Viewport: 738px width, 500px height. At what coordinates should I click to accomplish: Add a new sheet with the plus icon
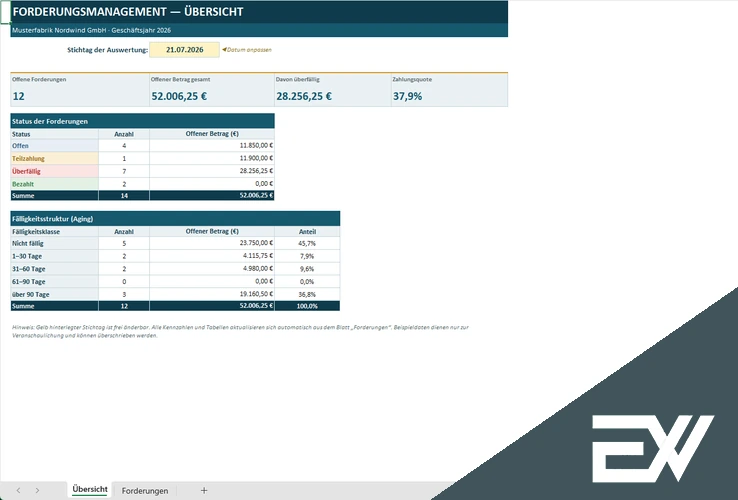[204, 490]
